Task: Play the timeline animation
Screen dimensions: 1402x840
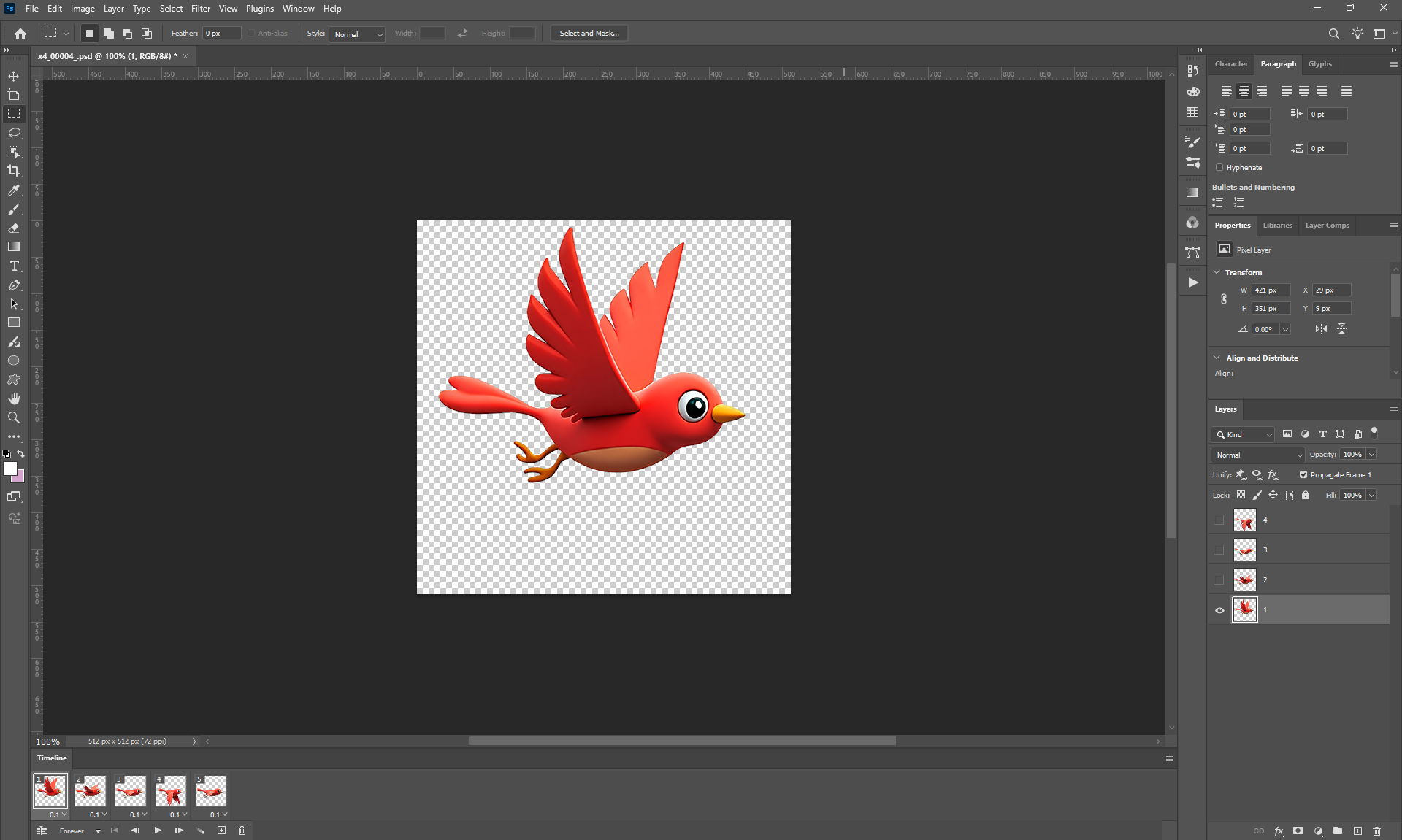Action: 158,831
